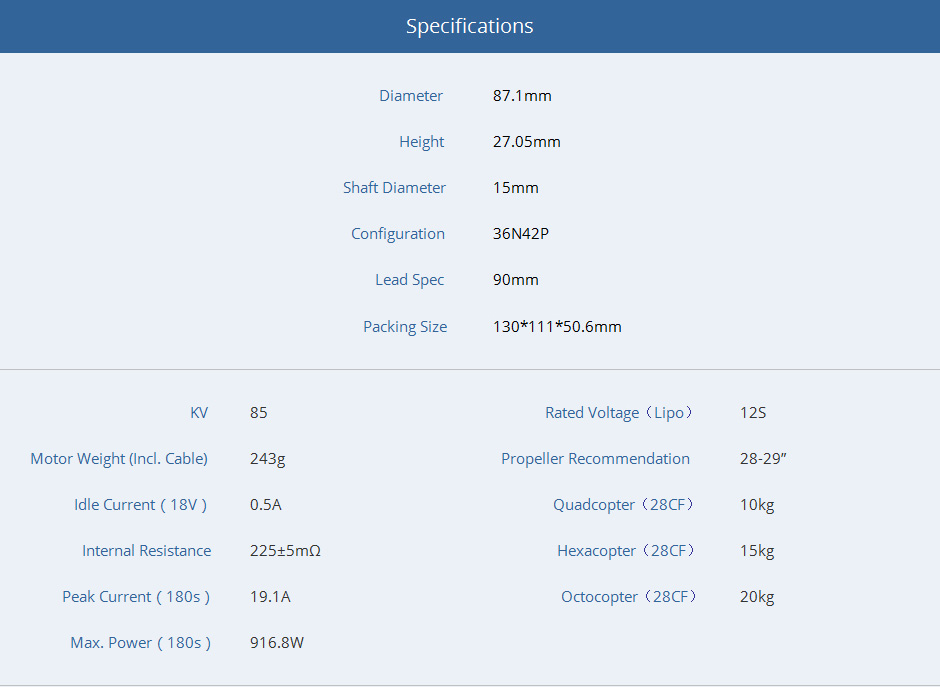The height and width of the screenshot is (687, 940).
Task: Click the Specifications header title
Action: (x=469, y=26)
